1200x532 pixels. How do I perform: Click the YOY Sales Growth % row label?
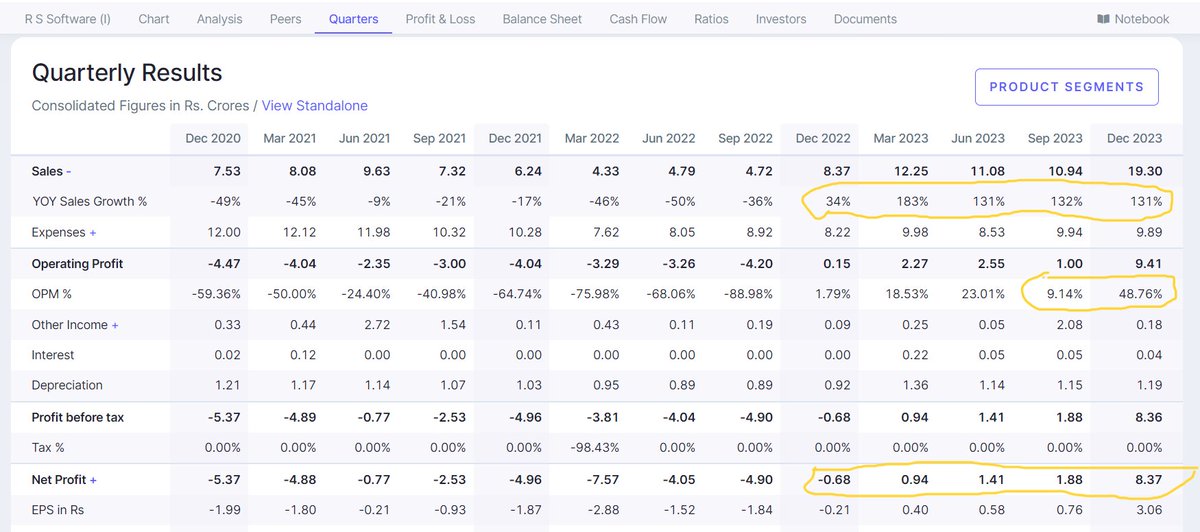click(89, 201)
